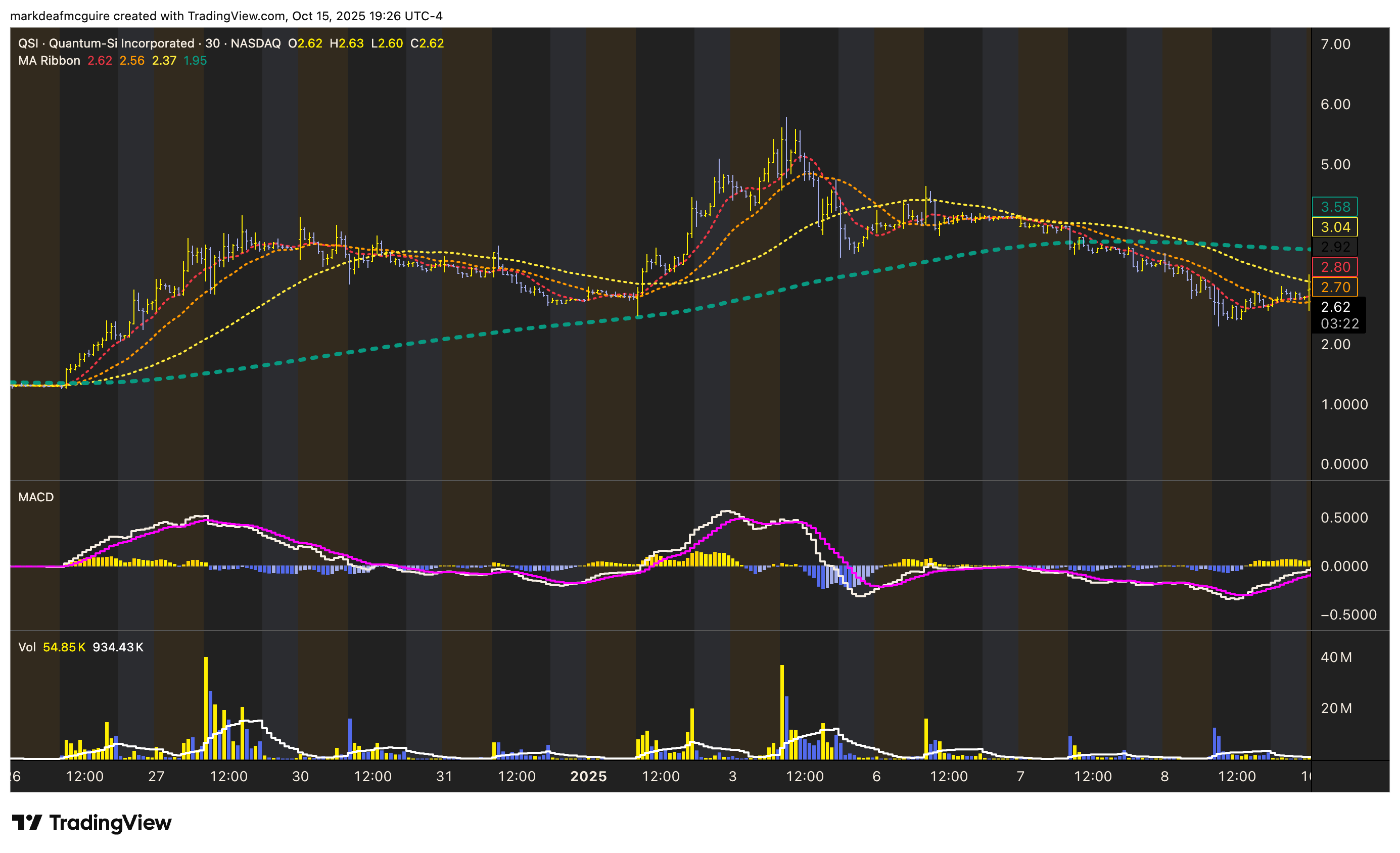Viewport: 1400px width, 853px height.
Task: Click the teal 3.58 price axis tag
Action: (x=1335, y=207)
